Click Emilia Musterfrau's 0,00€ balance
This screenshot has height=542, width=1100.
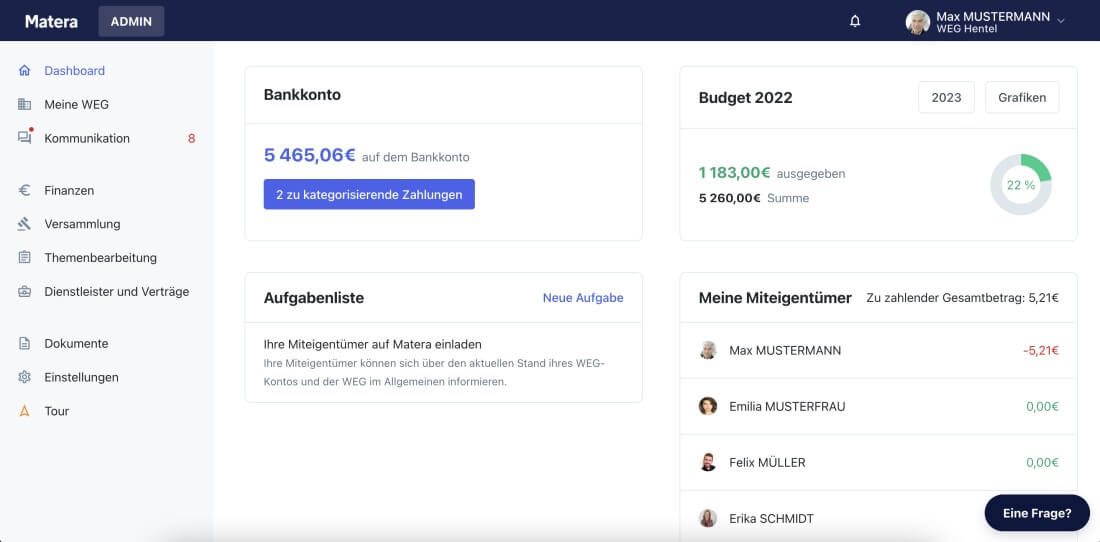pyautogui.click(x=1042, y=407)
